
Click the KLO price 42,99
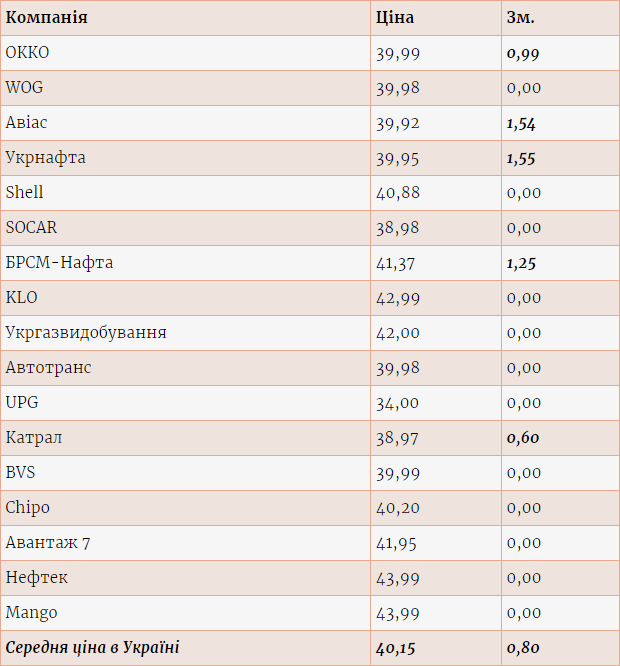tap(397, 298)
